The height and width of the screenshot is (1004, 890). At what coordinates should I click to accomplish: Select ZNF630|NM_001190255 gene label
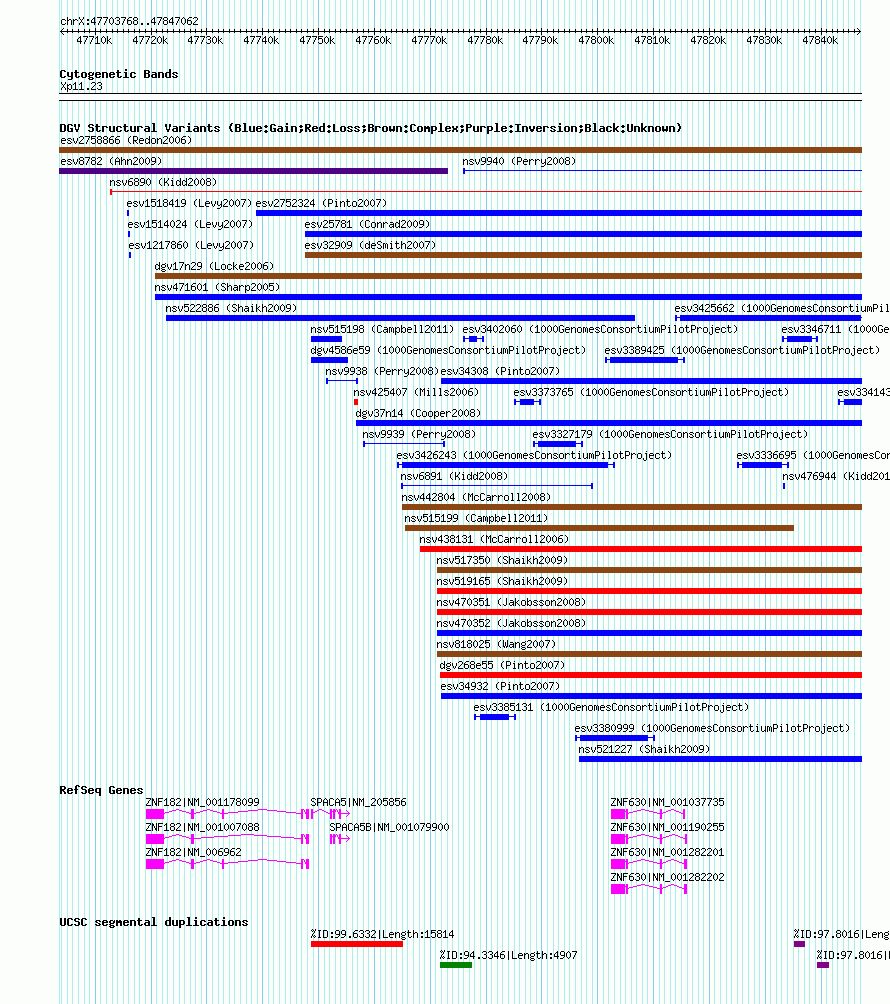point(668,827)
